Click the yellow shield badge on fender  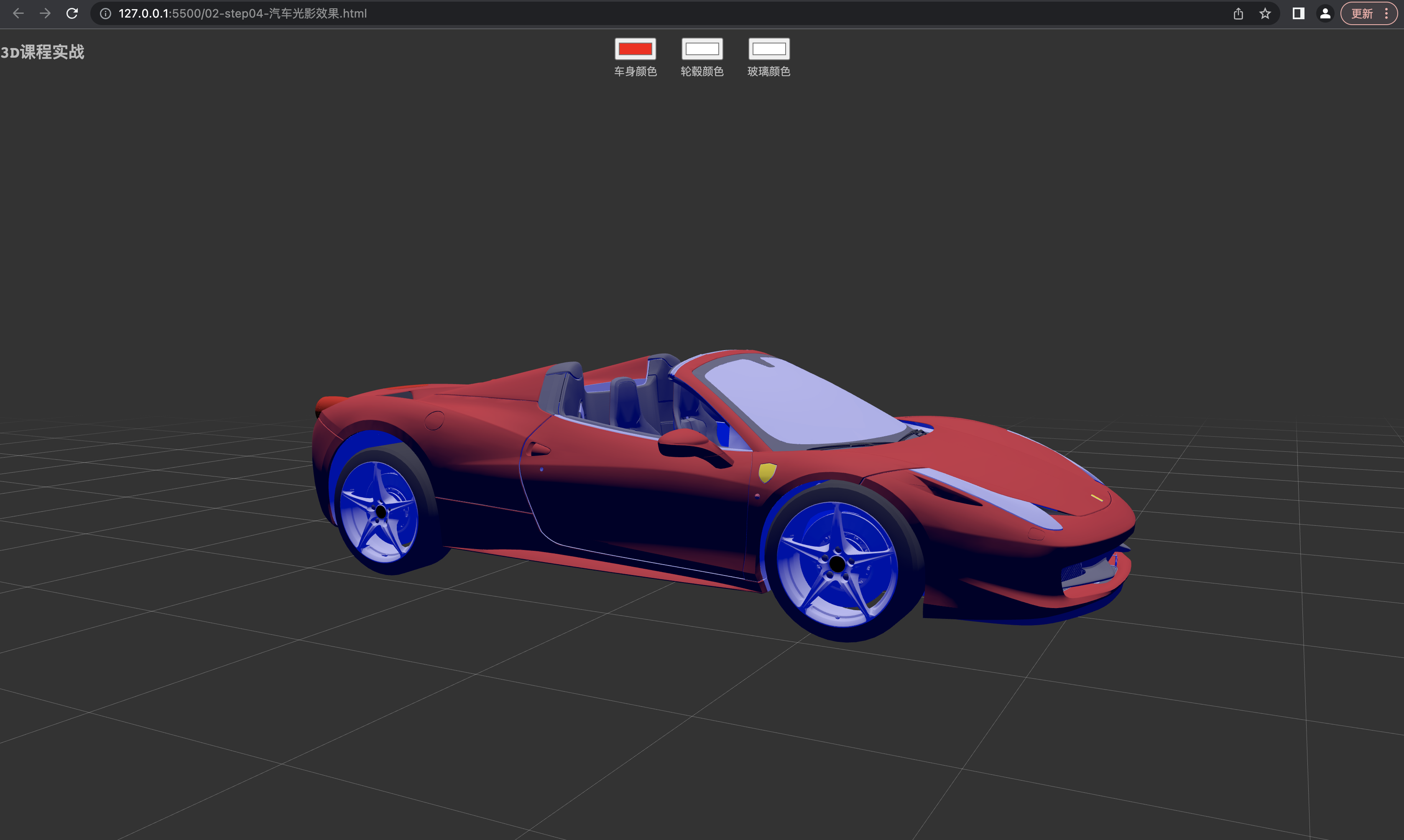pyautogui.click(x=767, y=472)
